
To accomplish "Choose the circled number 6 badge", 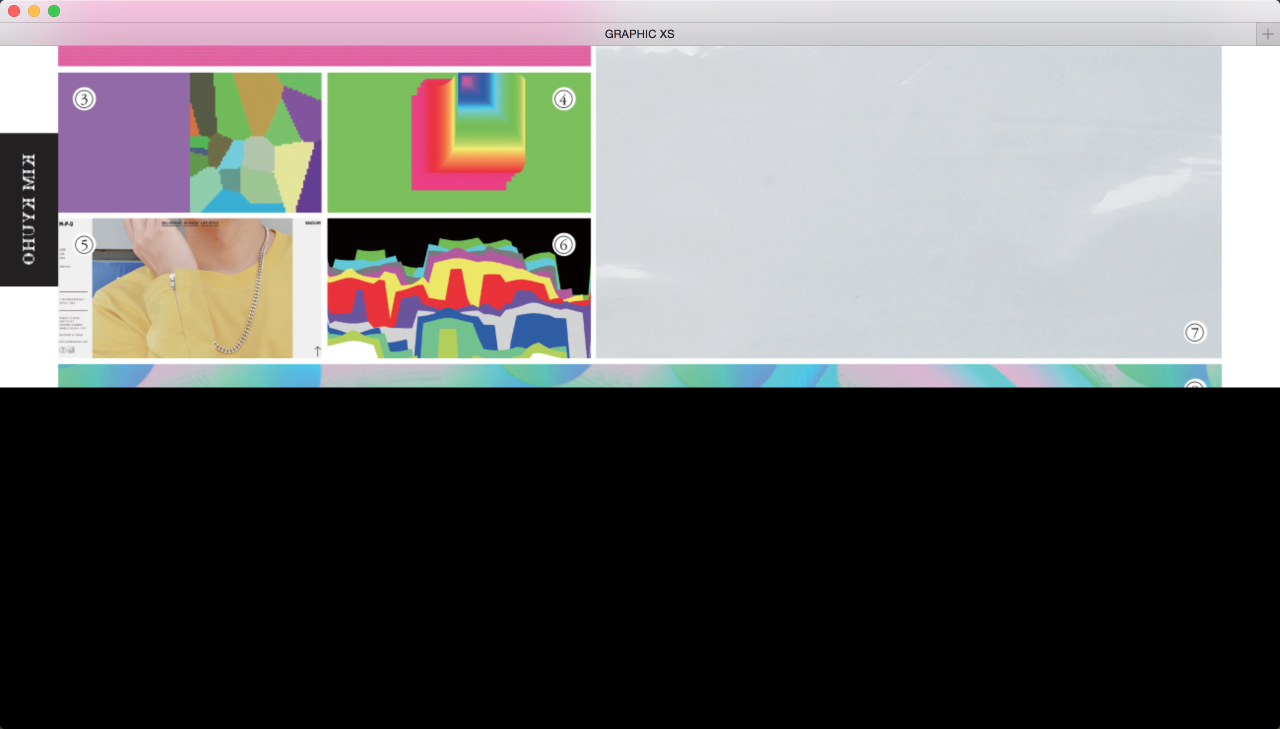I will point(564,245).
